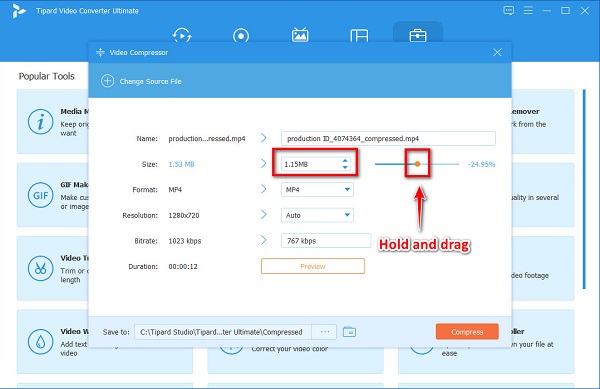Edit the output file name field

tap(388, 138)
